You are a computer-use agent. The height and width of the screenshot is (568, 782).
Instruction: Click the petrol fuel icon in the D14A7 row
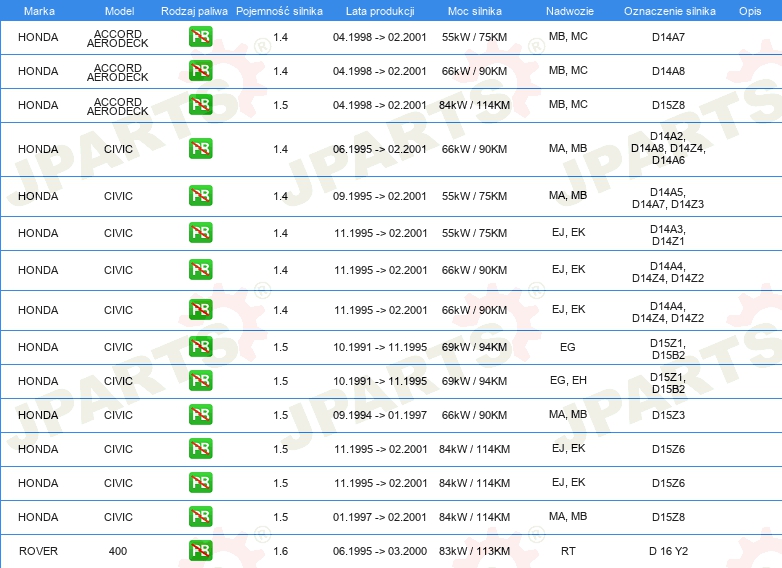(200, 36)
